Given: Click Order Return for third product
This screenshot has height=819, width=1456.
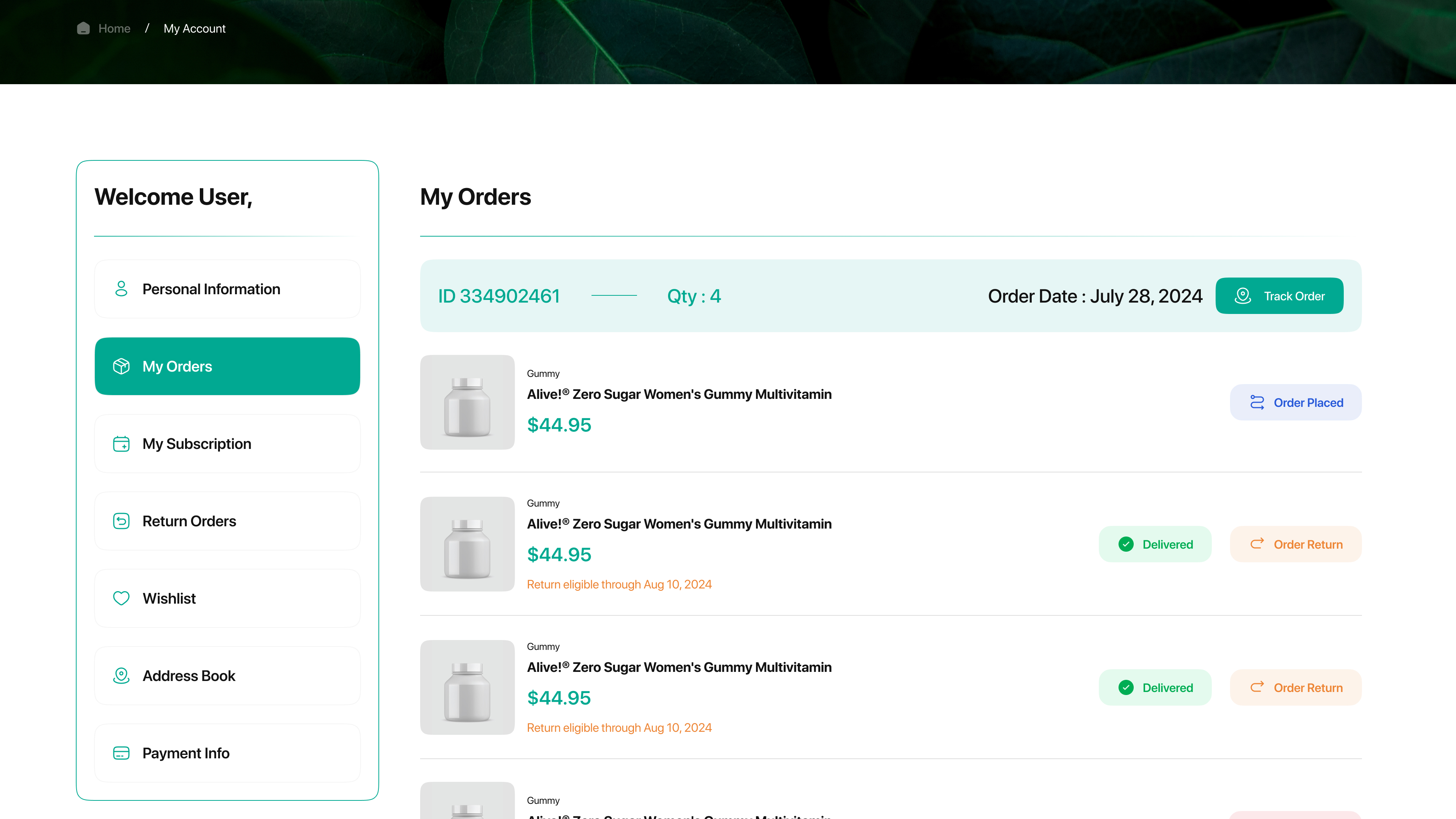Looking at the screenshot, I should [1296, 687].
